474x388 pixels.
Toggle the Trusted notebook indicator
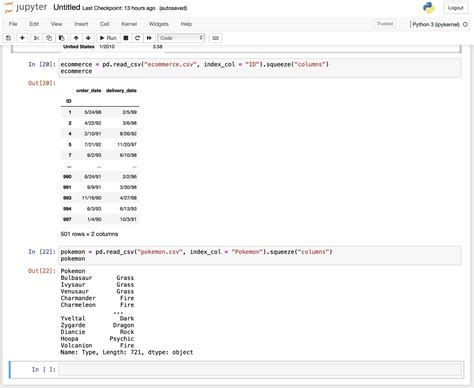coord(385,24)
